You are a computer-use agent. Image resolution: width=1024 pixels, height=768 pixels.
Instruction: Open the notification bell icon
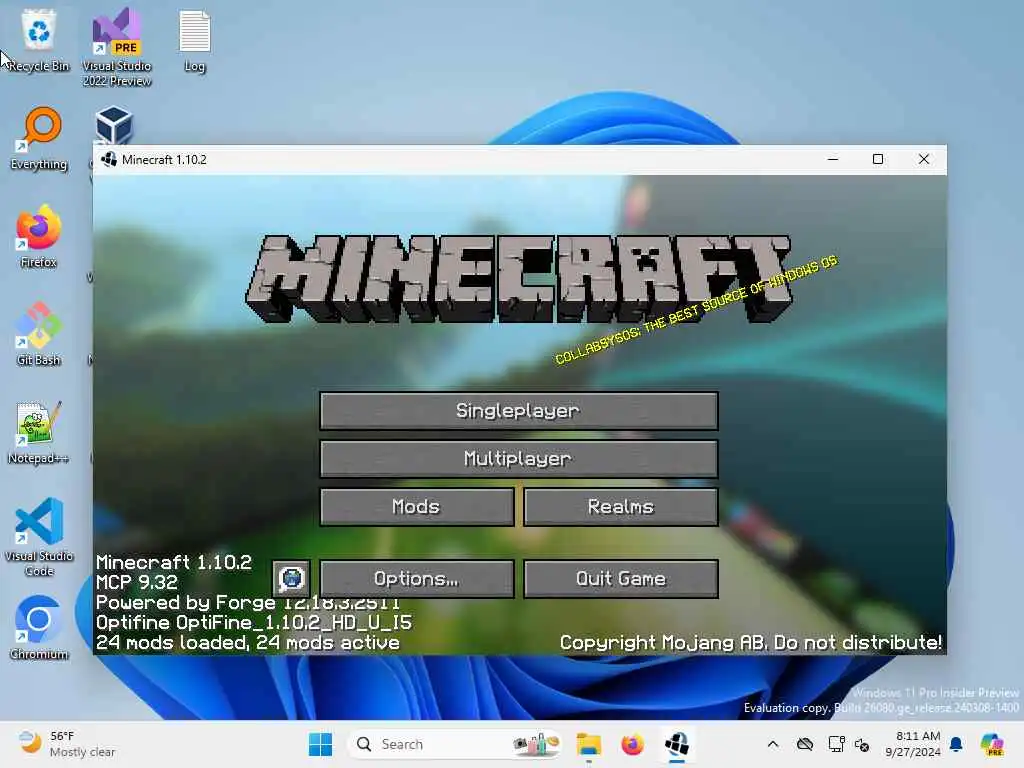click(956, 744)
